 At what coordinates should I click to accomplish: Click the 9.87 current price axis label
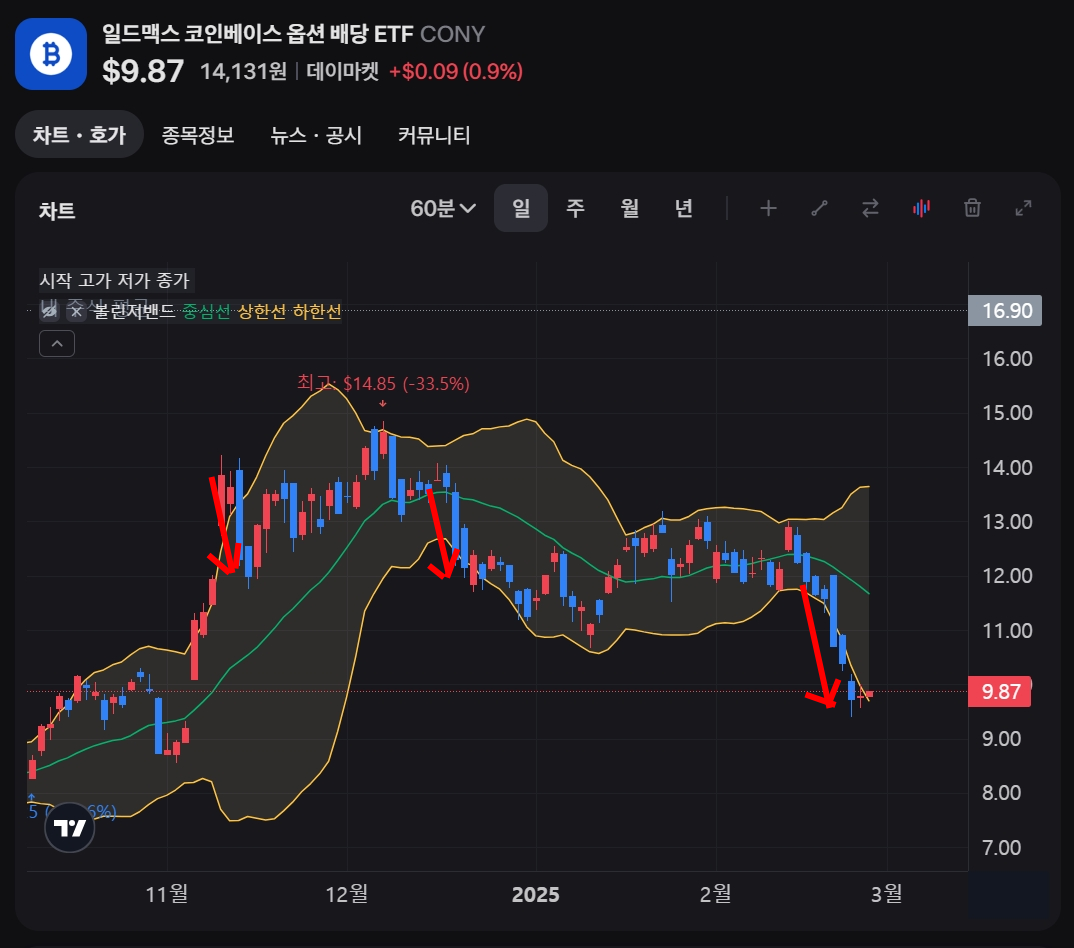999,691
